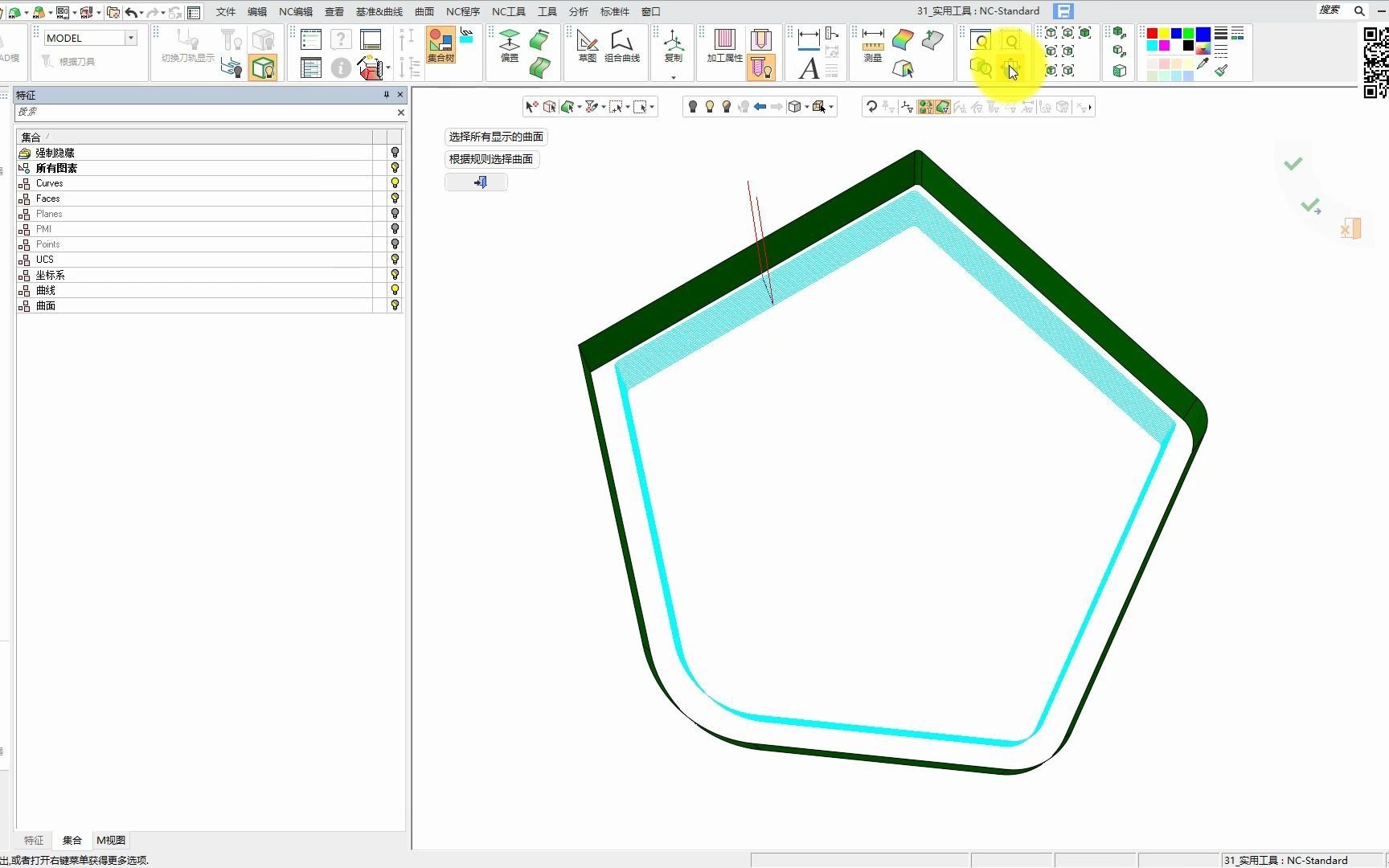The width and height of the screenshot is (1389, 868).
Task: Pick the red color swatch
Action: [1152, 33]
